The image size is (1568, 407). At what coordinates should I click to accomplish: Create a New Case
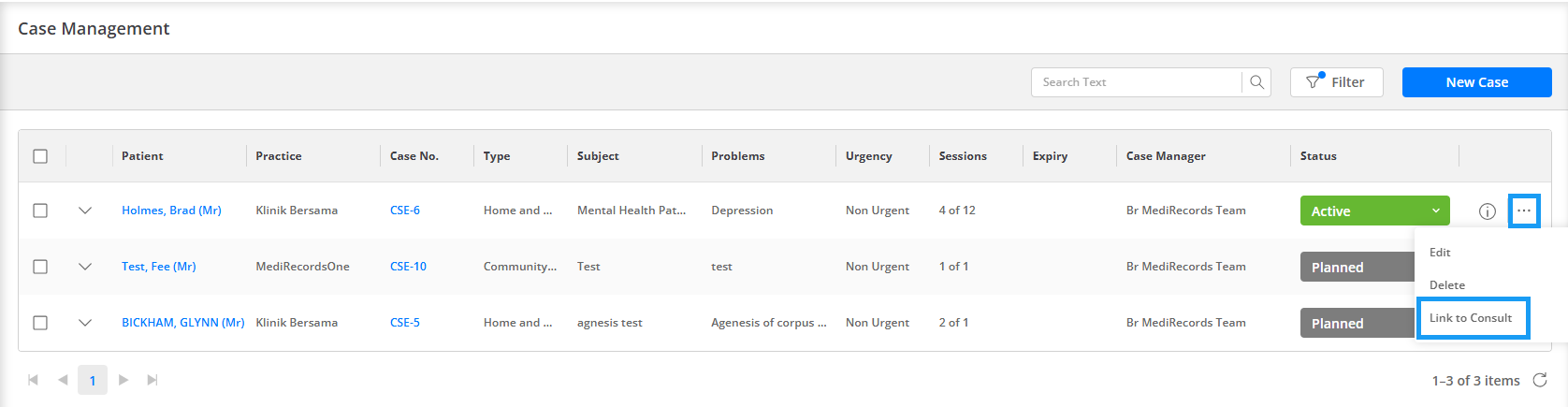(x=1476, y=82)
